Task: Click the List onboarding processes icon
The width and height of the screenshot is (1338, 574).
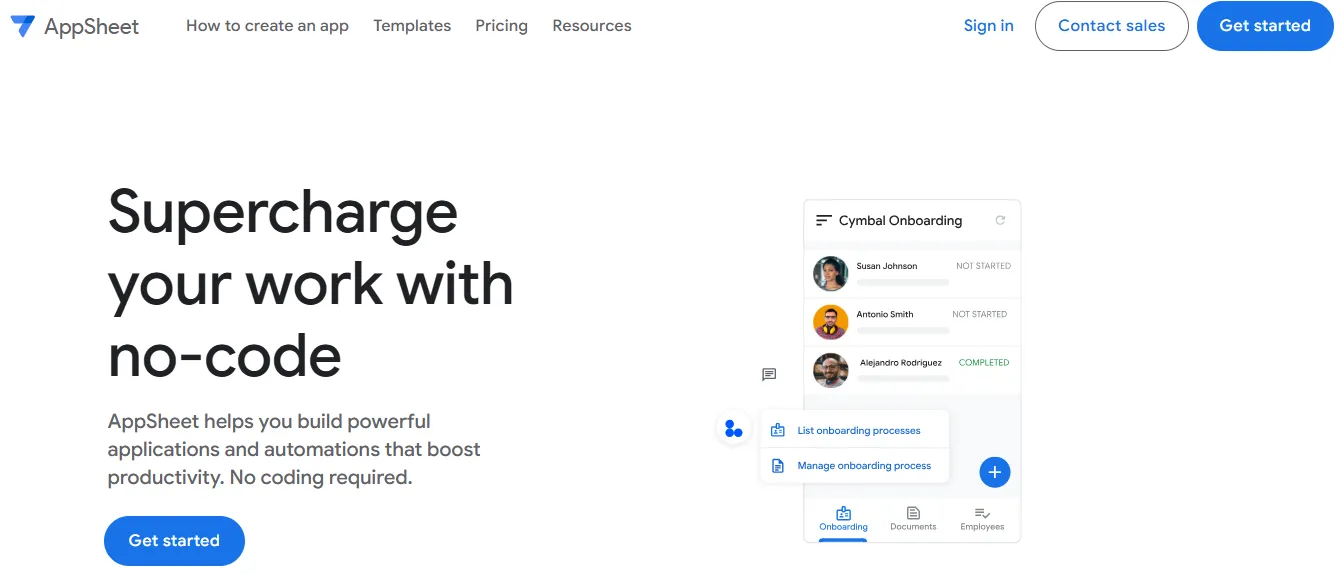Action: [x=778, y=431]
